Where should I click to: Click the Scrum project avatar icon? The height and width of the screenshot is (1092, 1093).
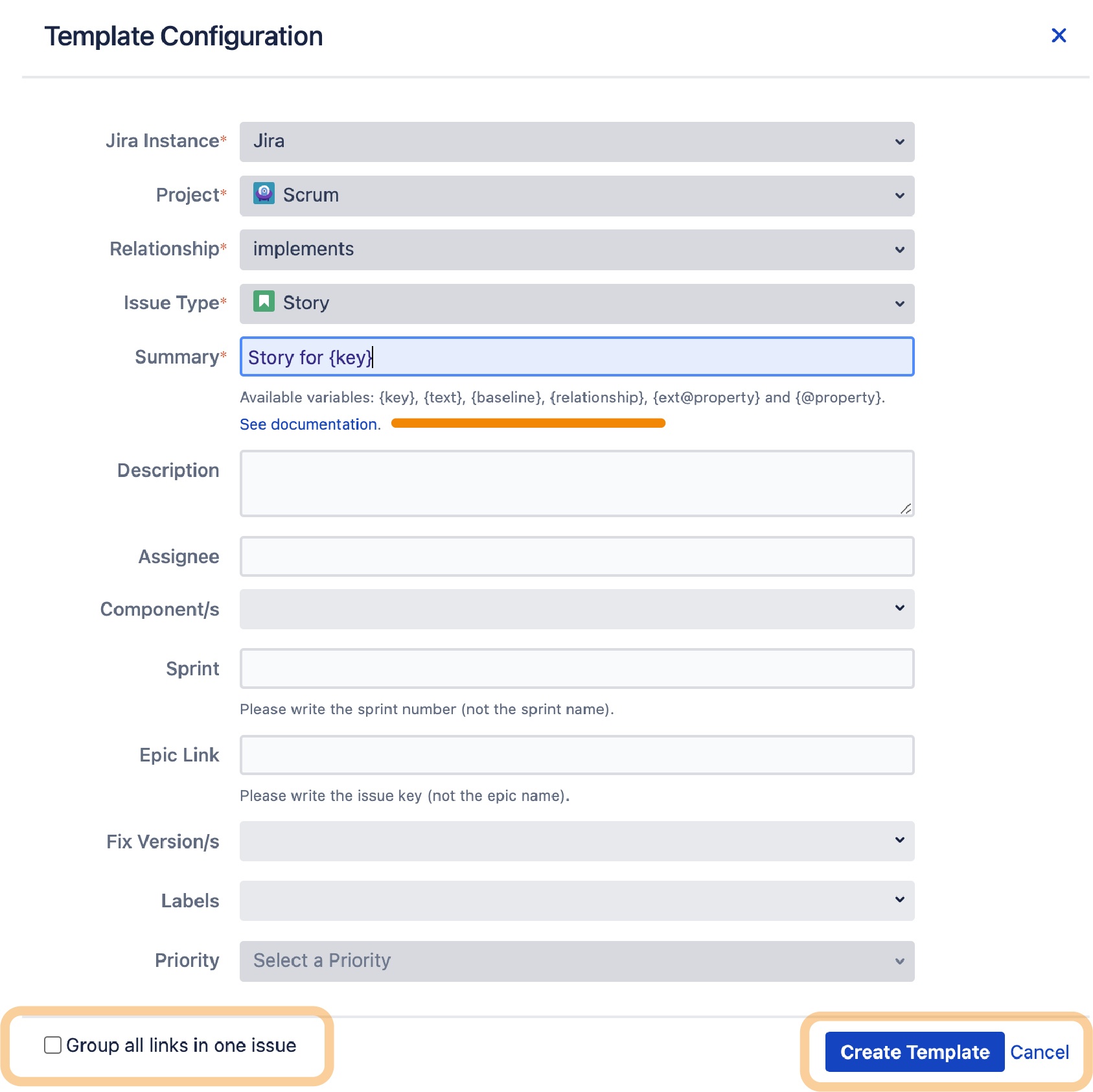point(264,194)
